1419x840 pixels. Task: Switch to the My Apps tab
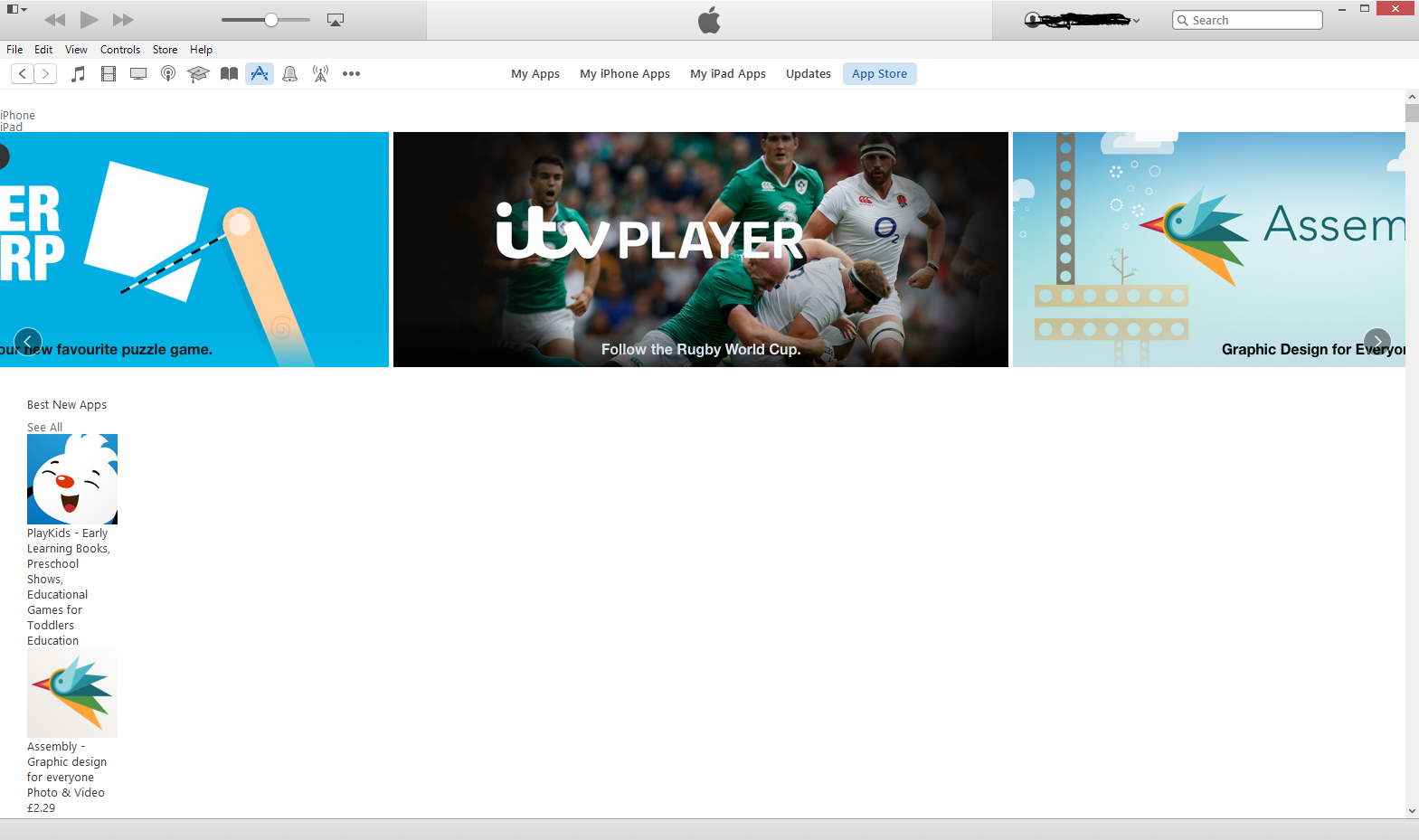[535, 74]
